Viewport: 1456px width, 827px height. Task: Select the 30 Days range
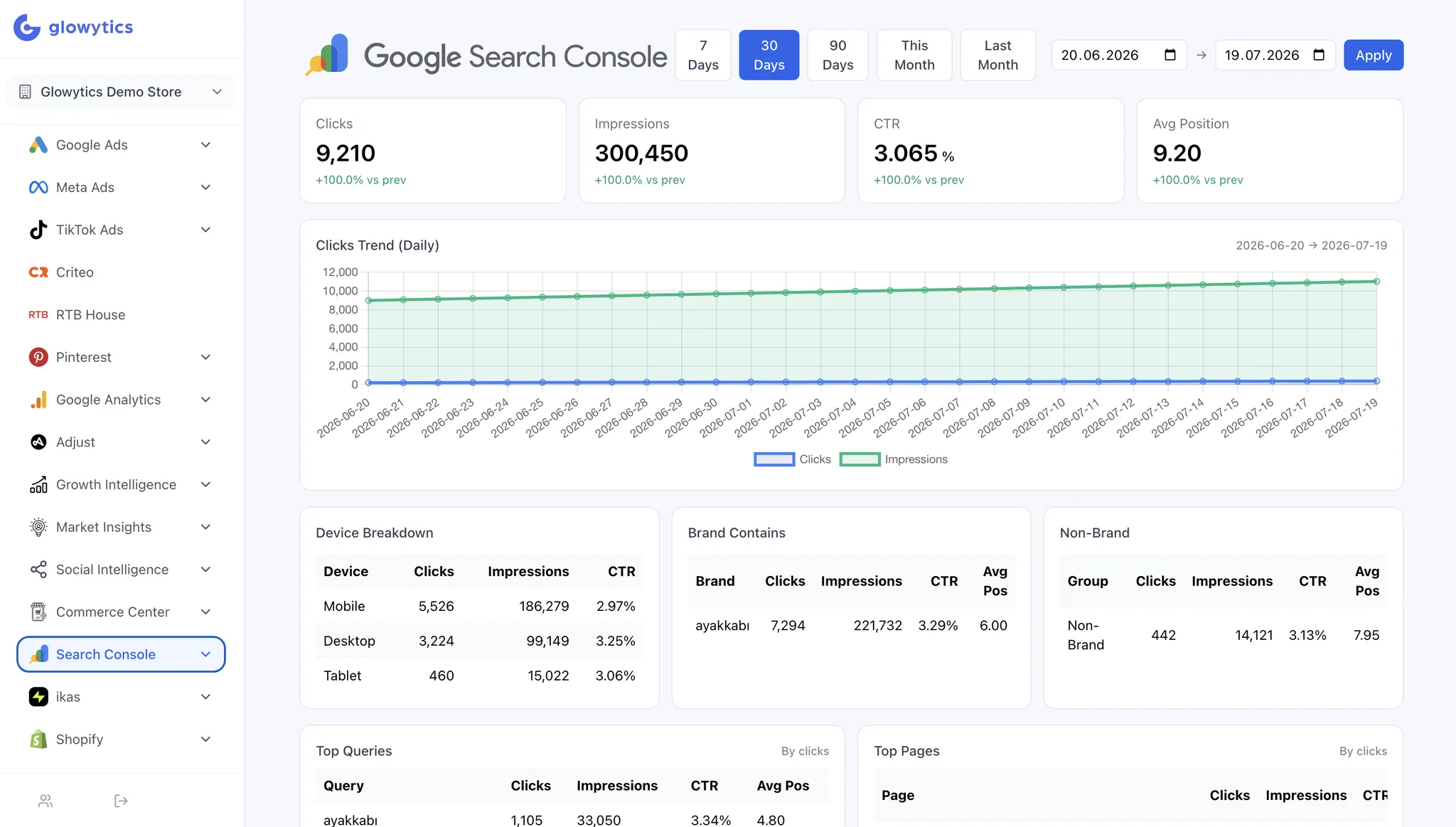click(769, 55)
